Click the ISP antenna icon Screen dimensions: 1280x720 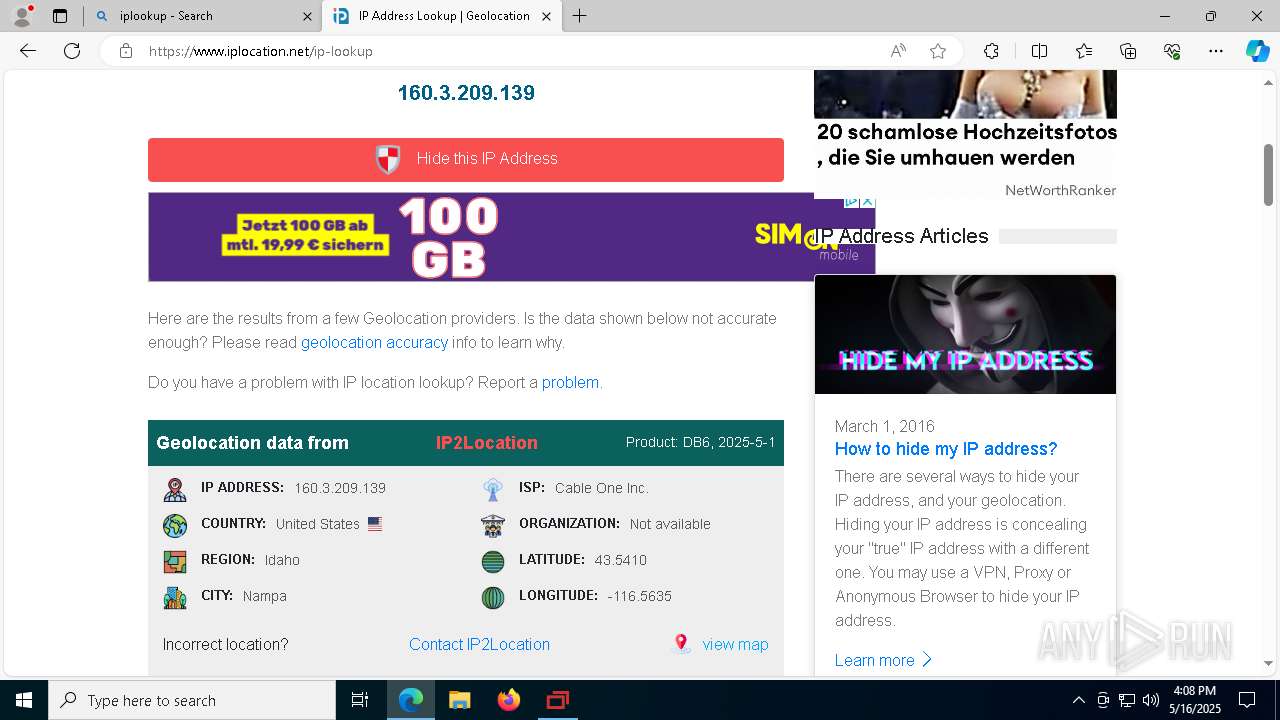[x=493, y=490]
